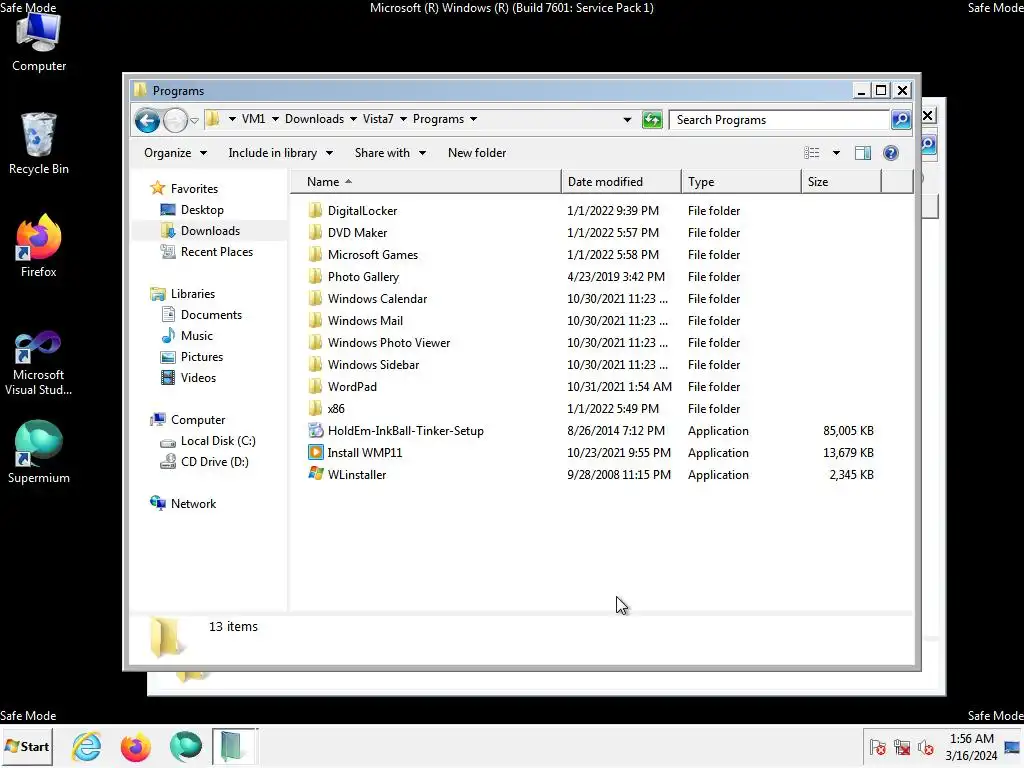Click the Search Programs input field
Viewport: 1024px width, 768px height.
(780, 120)
